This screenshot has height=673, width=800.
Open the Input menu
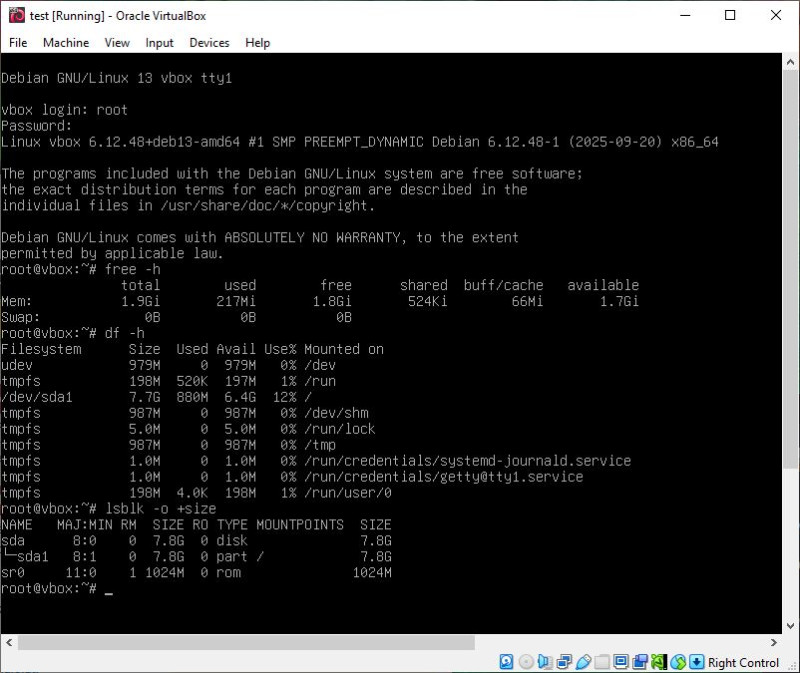point(159,43)
